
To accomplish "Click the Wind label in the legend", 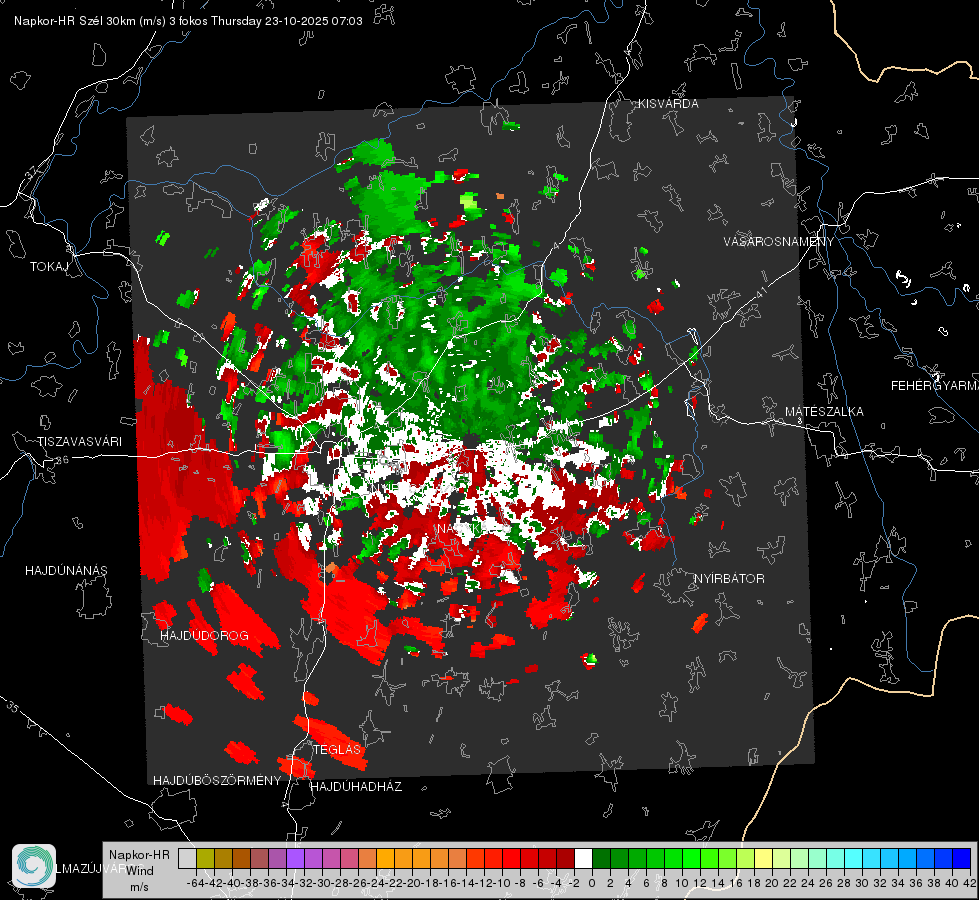I will [x=140, y=871].
